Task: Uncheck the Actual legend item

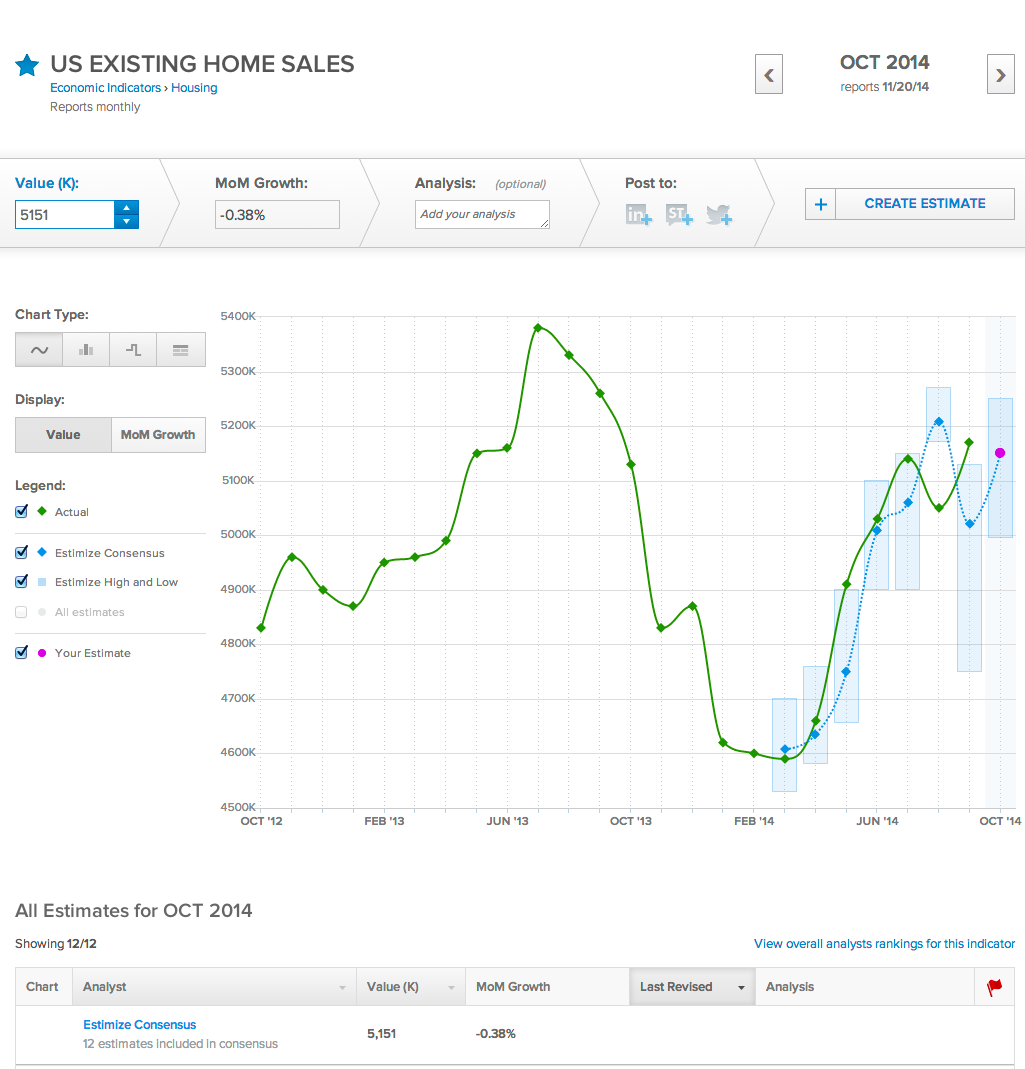Action: 21,511
